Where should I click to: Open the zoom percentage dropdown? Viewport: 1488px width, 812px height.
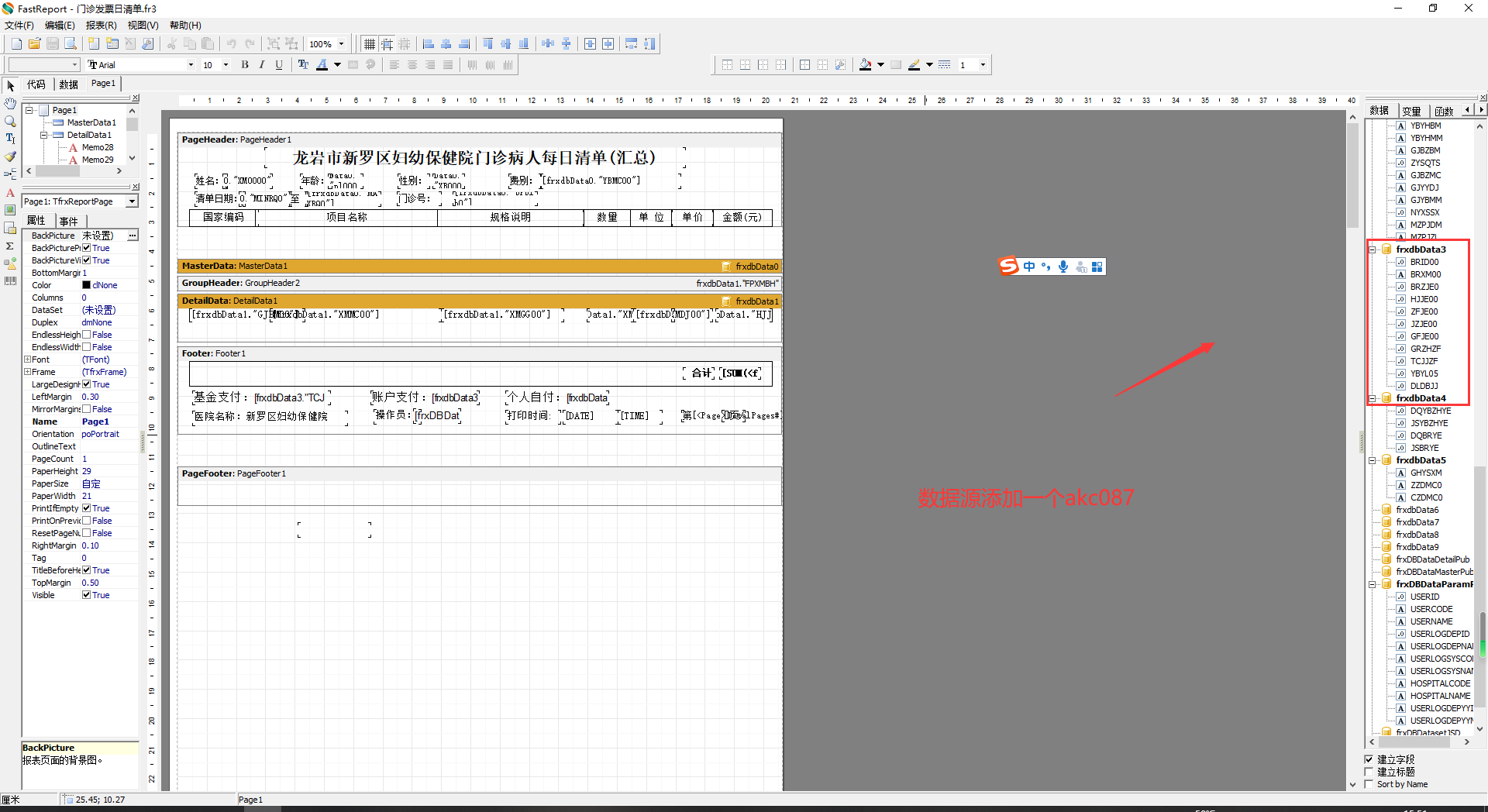[341, 44]
